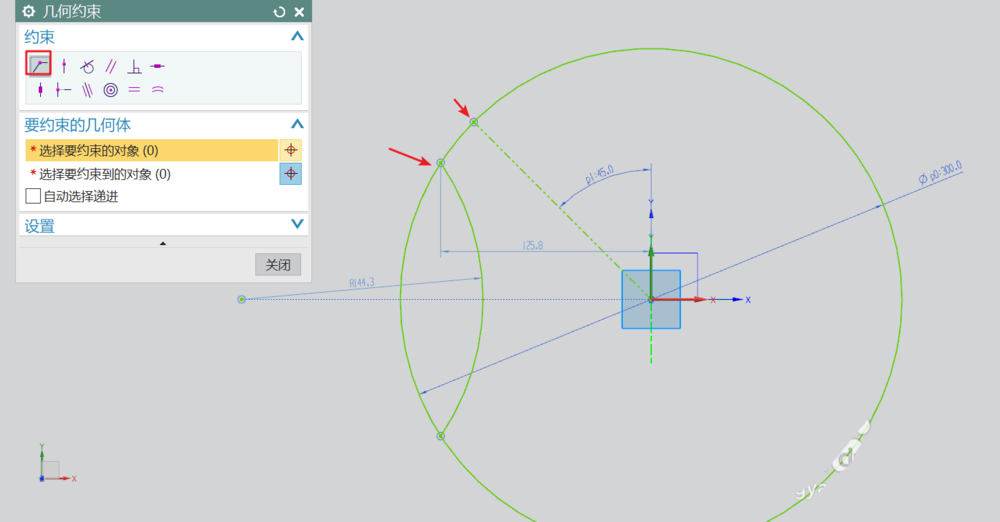1000x522 pixels.
Task: Pick the Parallel constraint icon
Action: [x=111, y=66]
